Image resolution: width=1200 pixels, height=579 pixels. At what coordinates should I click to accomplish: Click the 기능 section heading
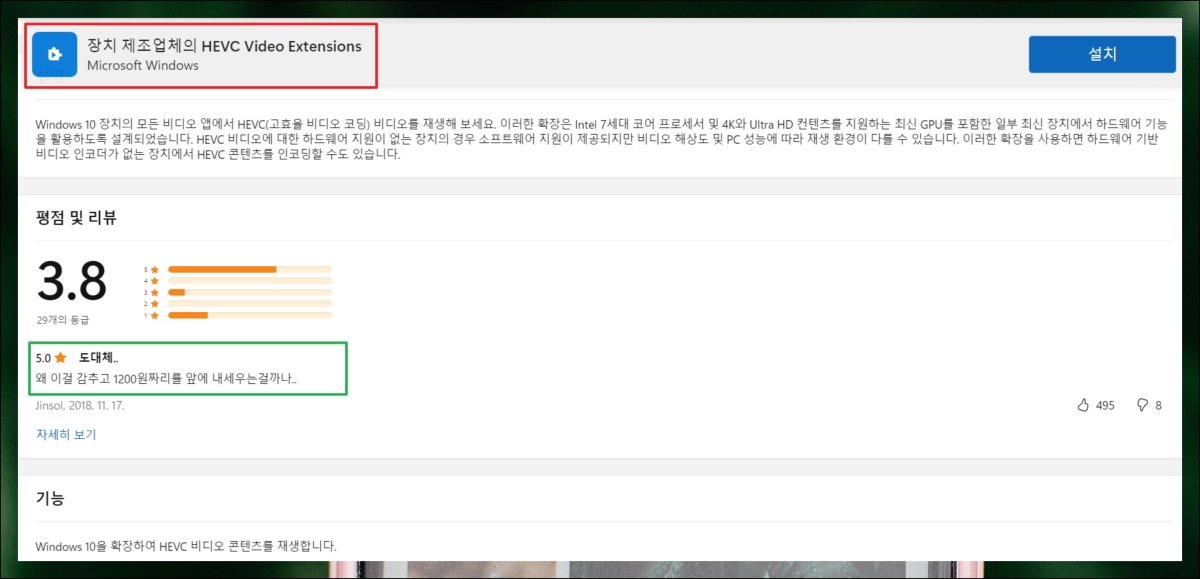50,499
